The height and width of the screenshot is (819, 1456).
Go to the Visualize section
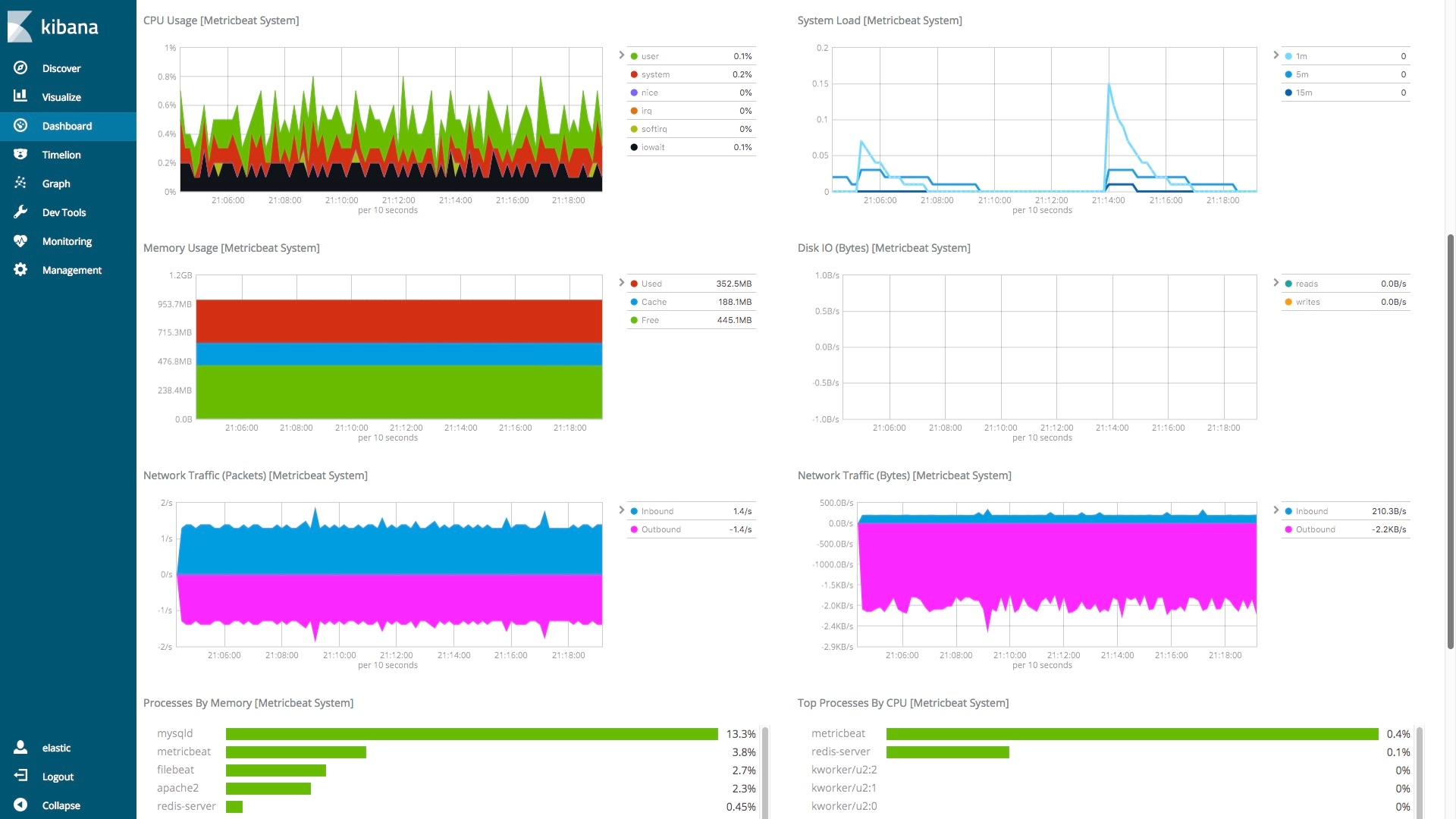(61, 97)
